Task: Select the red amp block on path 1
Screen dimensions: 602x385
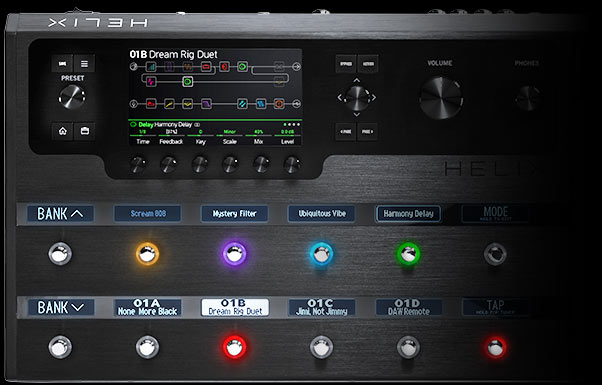Action: 206,67
